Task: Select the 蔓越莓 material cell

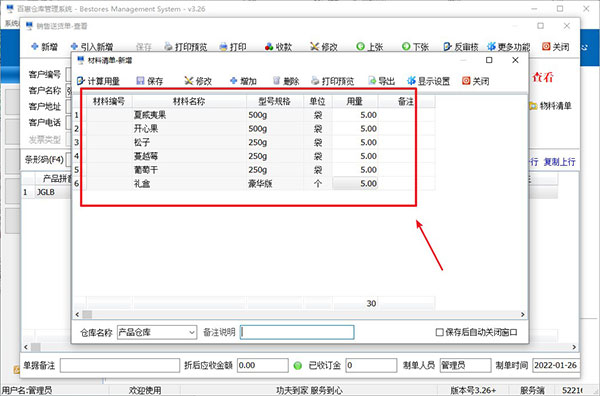Action: [189, 156]
